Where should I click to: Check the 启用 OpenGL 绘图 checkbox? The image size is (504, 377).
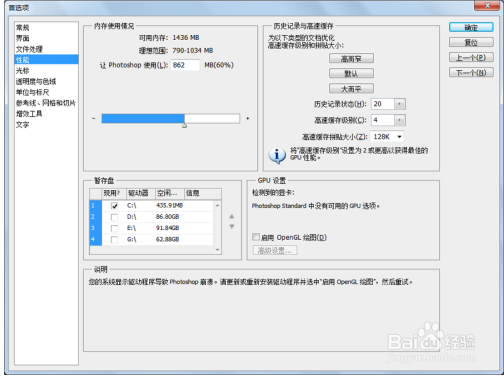pyautogui.click(x=256, y=237)
